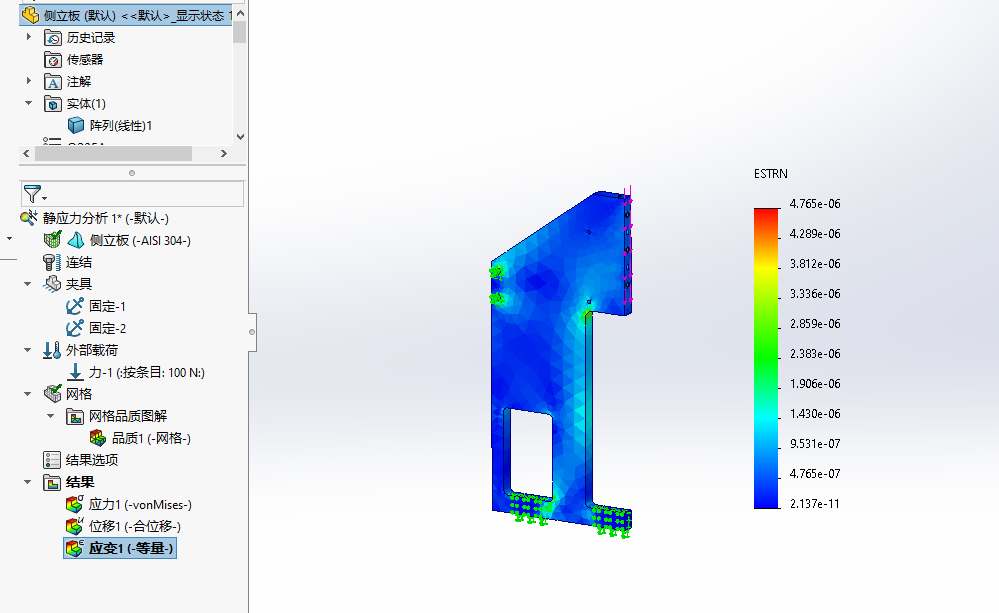Click the 网格品质图解 folder icon
The image size is (999, 613).
coord(75,417)
